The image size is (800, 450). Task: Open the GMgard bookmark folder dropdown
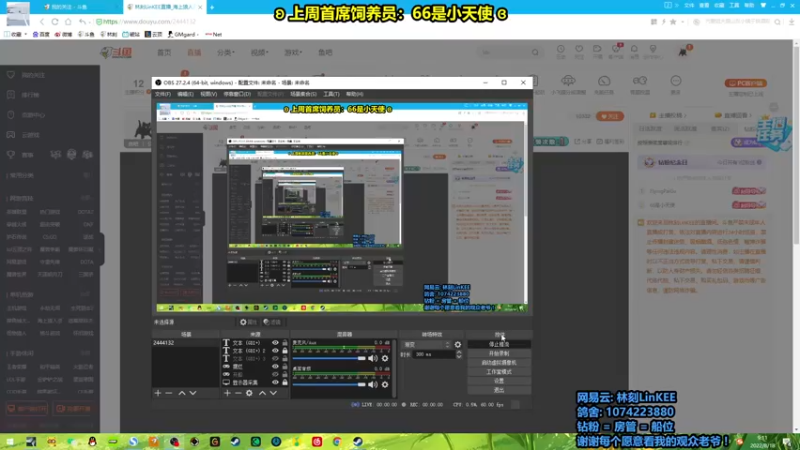pos(183,34)
